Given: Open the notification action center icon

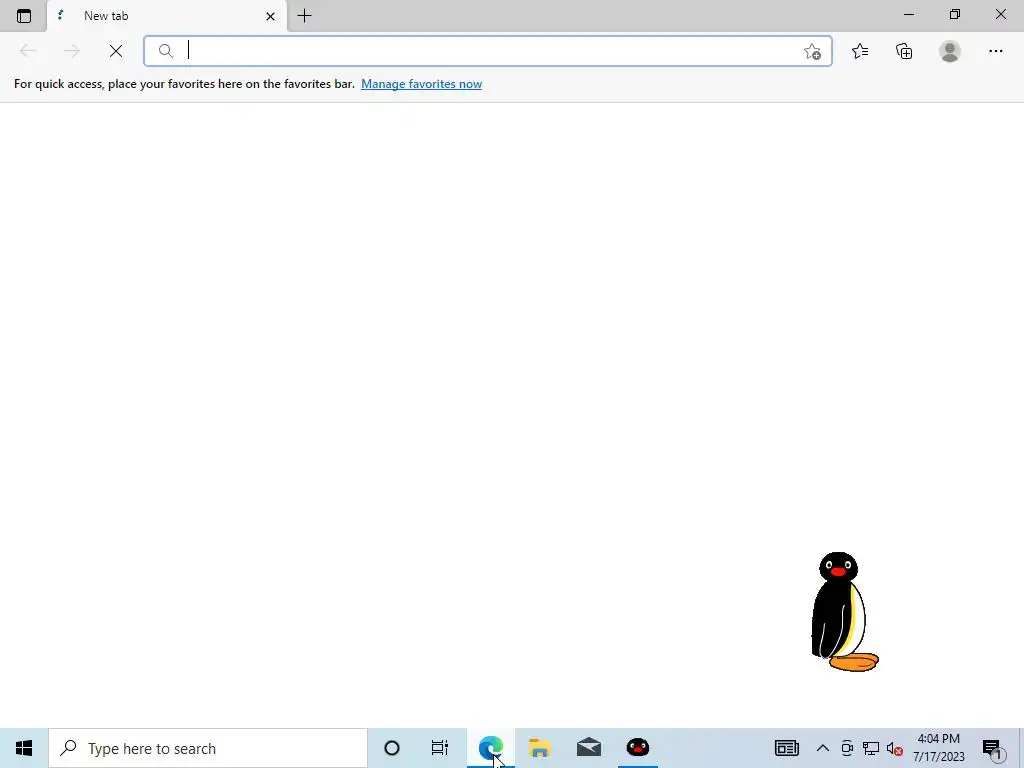Looking at the screenshot, I should (x=992, y=748).
